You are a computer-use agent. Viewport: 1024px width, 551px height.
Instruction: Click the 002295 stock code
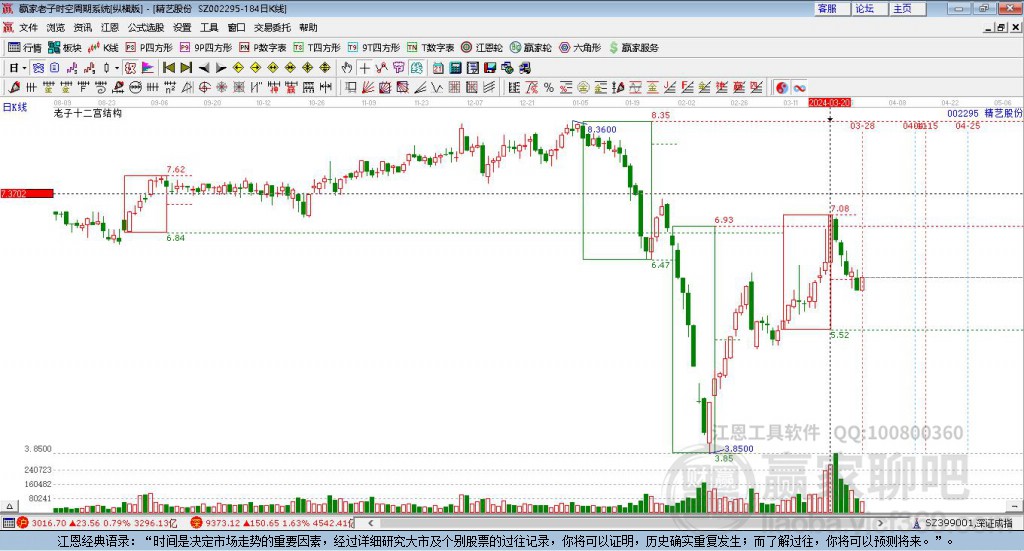point(963,113)
